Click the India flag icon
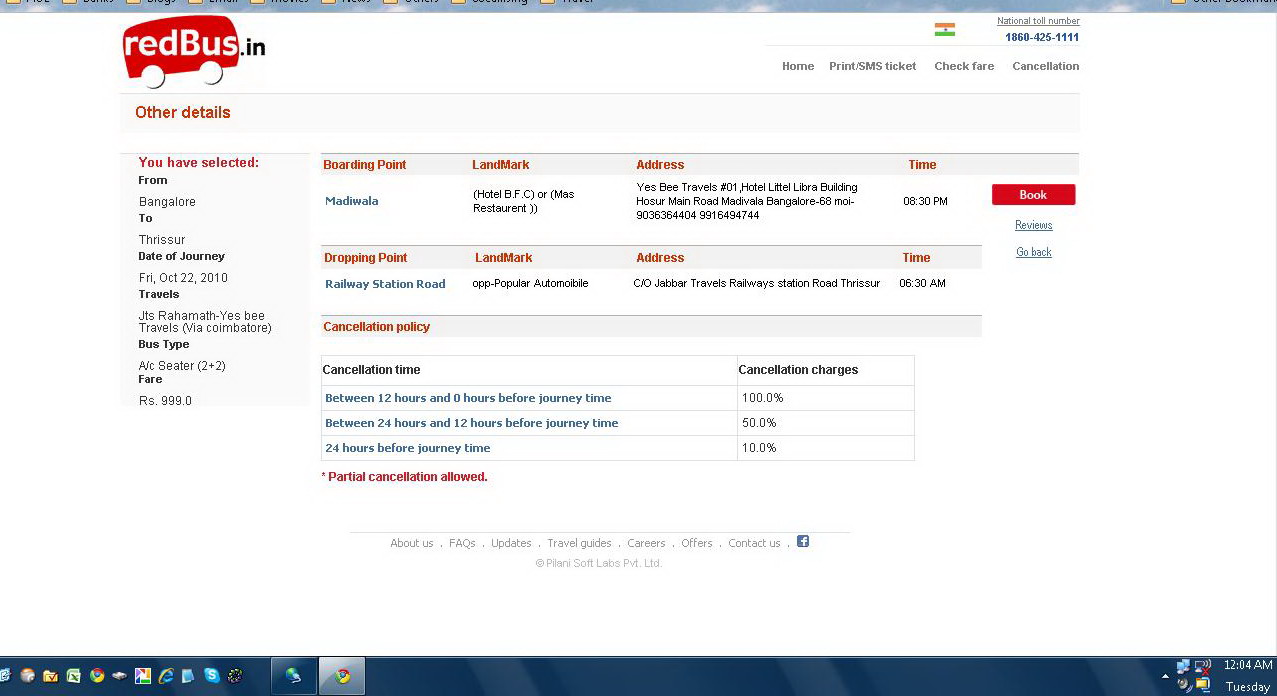 (x=944, y=30)
